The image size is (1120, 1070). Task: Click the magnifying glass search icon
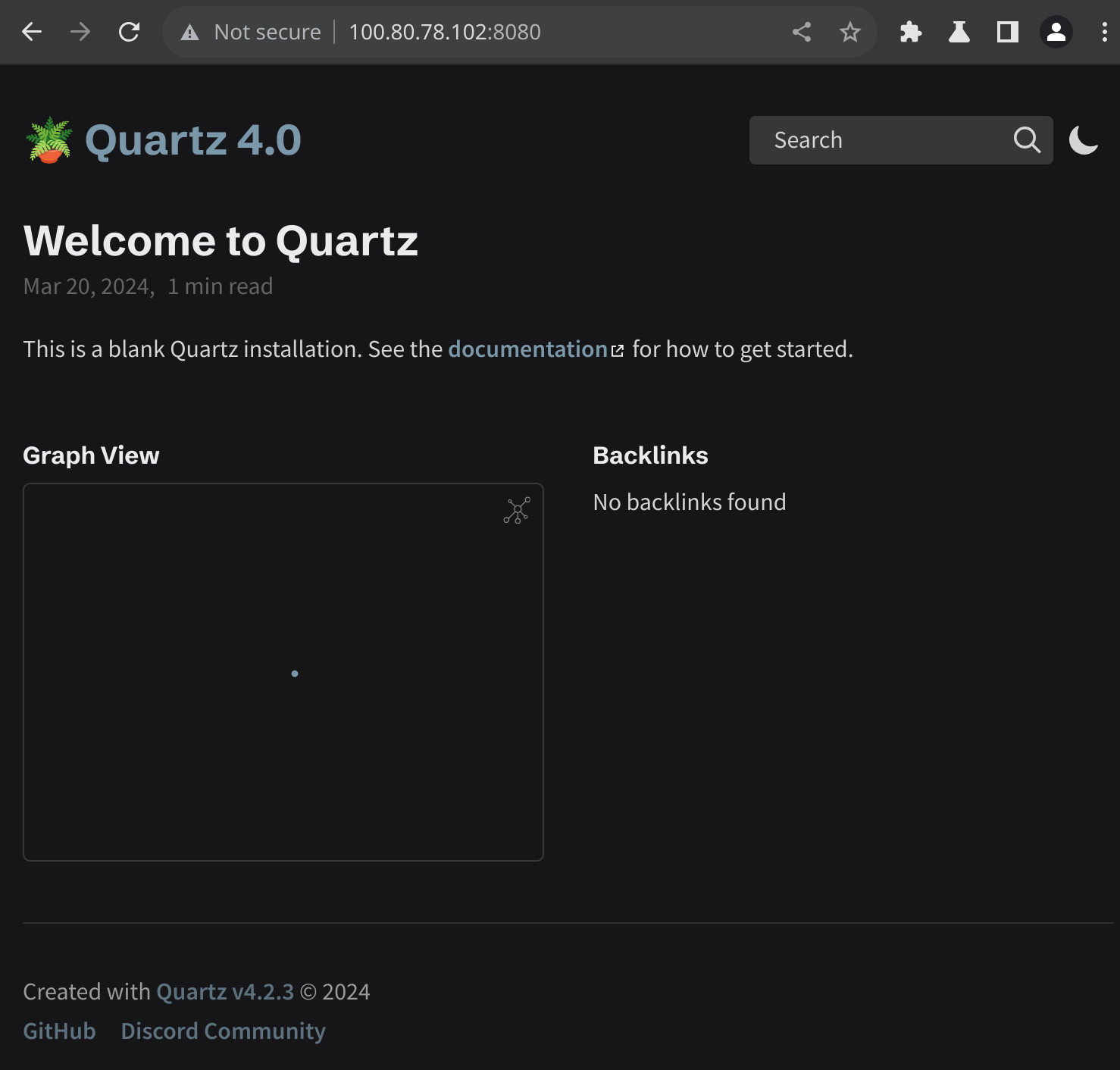(x=1027, y=140)
